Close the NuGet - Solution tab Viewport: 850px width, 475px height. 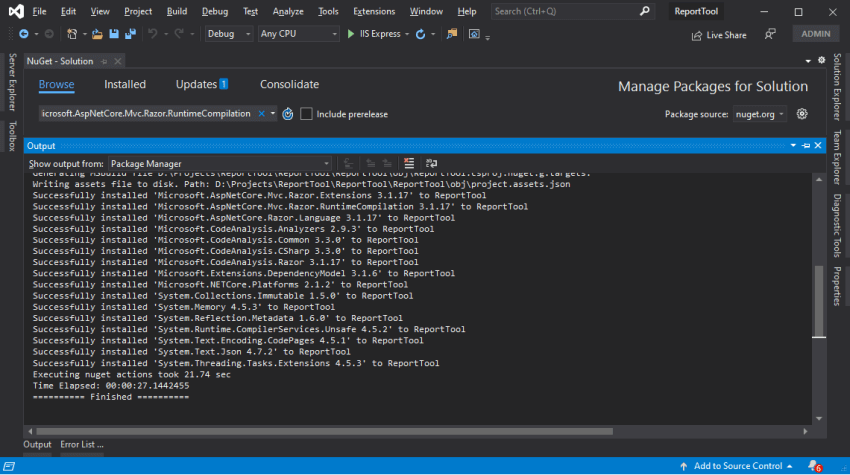click(118, 61)
